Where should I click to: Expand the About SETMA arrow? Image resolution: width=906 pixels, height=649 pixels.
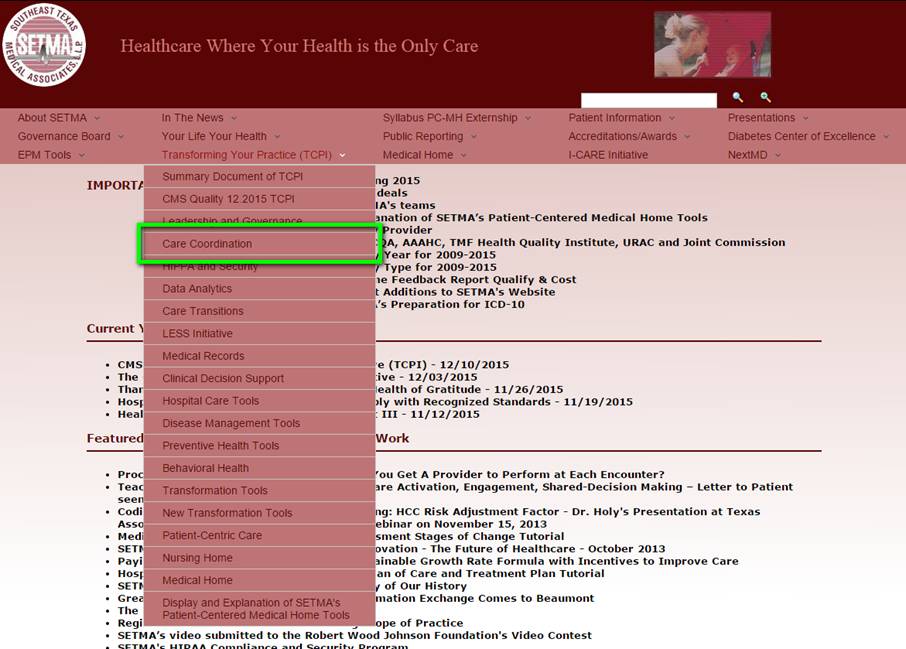(97, 118)
